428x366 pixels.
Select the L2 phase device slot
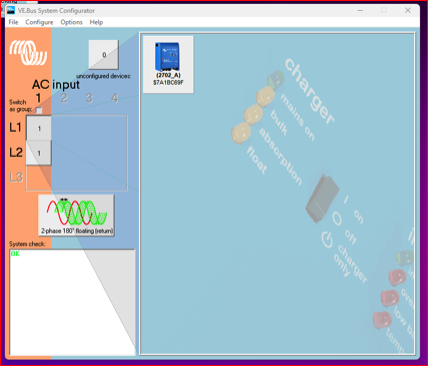pyautogui.click(x=39, y=153)
